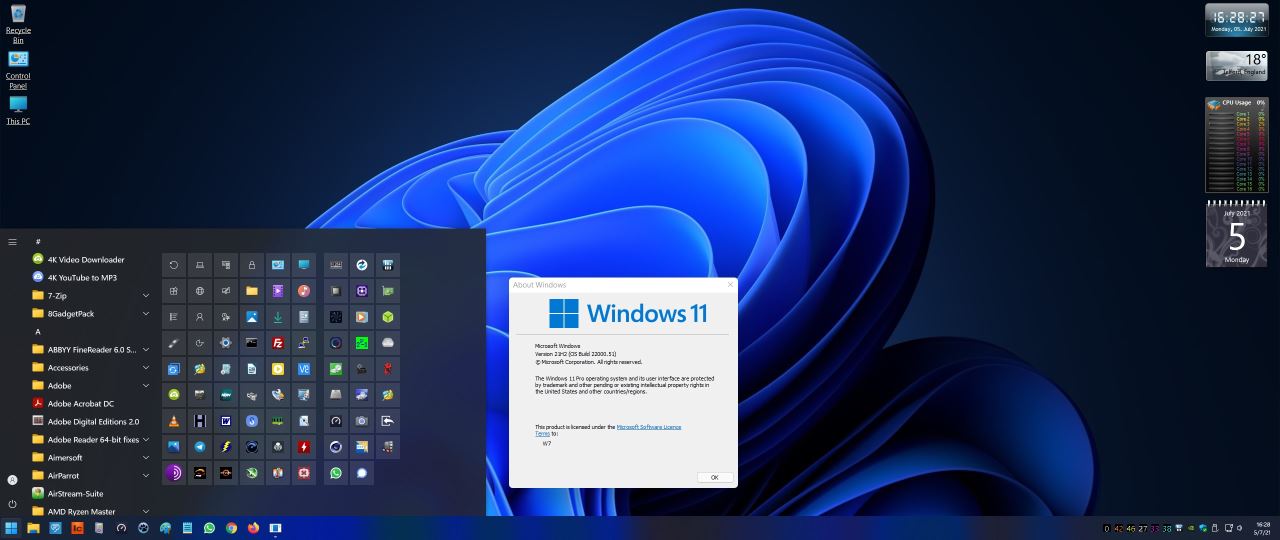The height and width of the screenshot is (540, 1280).
Task: Click the padlock lock tile
Action: click(x=252, y=265)
